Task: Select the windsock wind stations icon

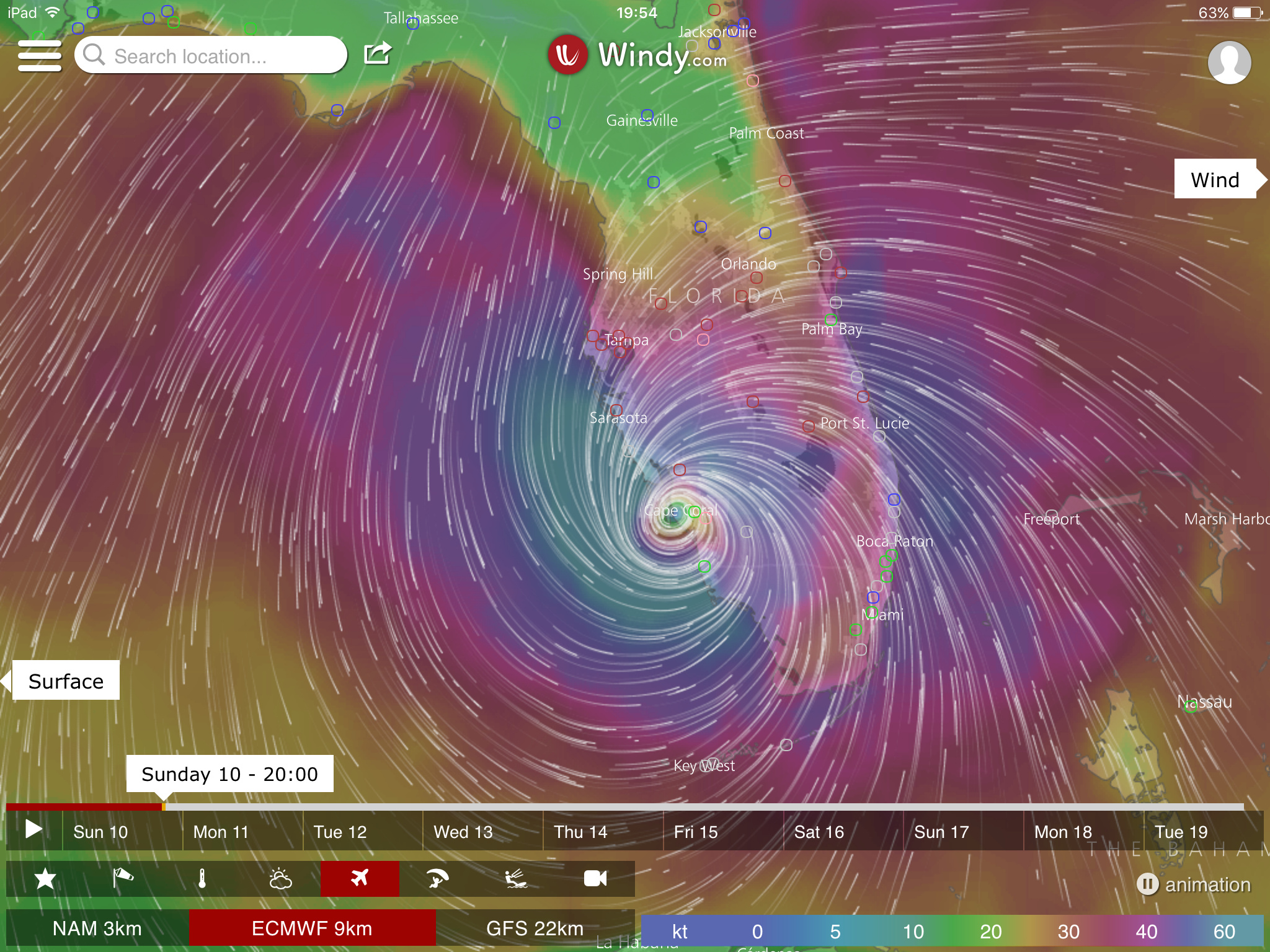Action: tap(123, 879)
